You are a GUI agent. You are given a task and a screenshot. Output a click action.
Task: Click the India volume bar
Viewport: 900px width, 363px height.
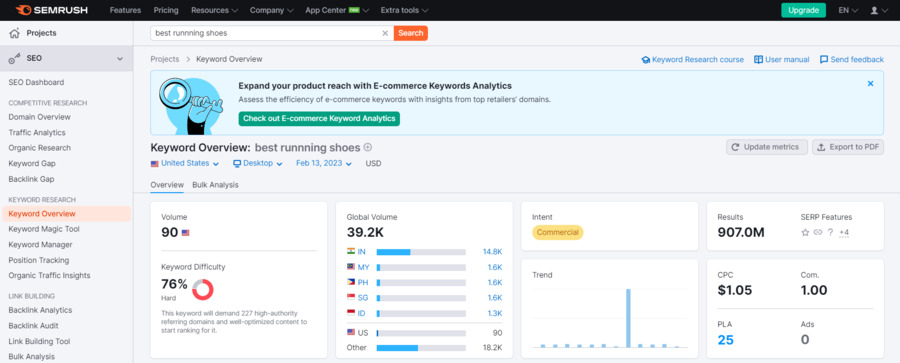point(421,252)
